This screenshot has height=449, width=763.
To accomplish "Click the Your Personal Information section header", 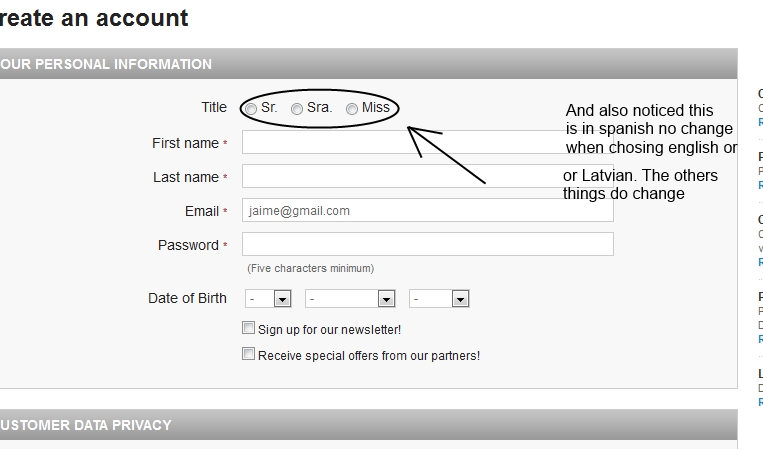I will pyautogui.click(x=106, y=64).
